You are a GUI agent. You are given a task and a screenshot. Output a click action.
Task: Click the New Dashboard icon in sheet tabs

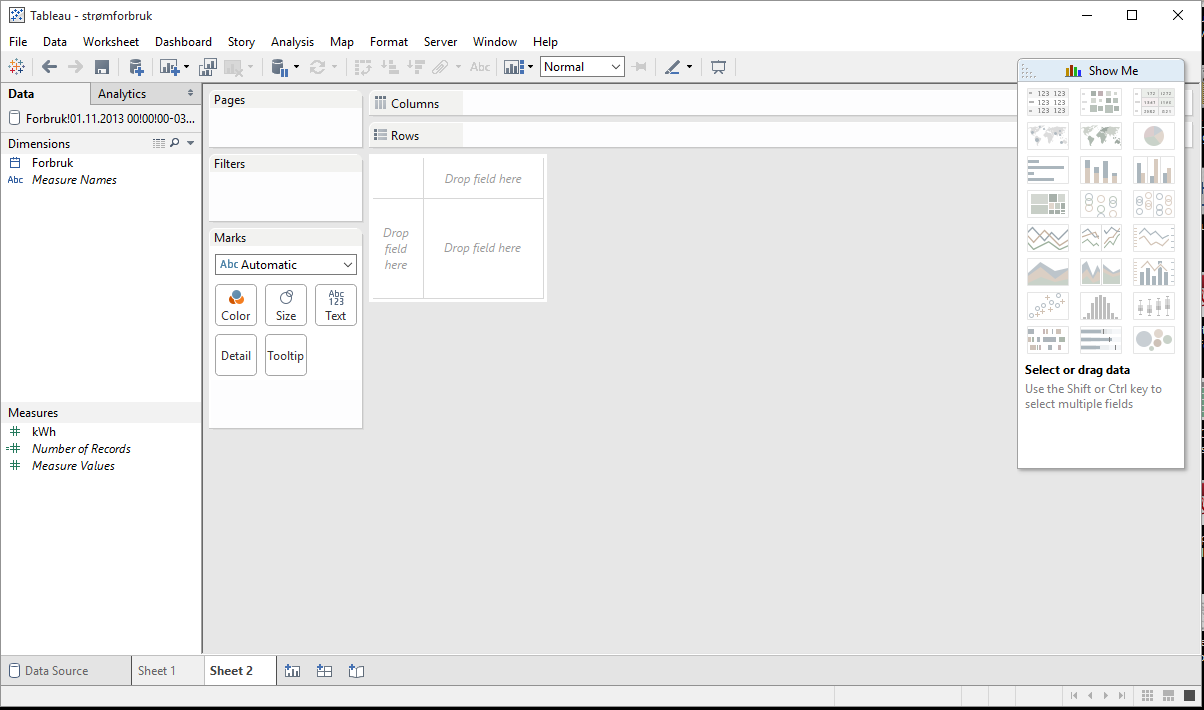[x=324, y=671]
